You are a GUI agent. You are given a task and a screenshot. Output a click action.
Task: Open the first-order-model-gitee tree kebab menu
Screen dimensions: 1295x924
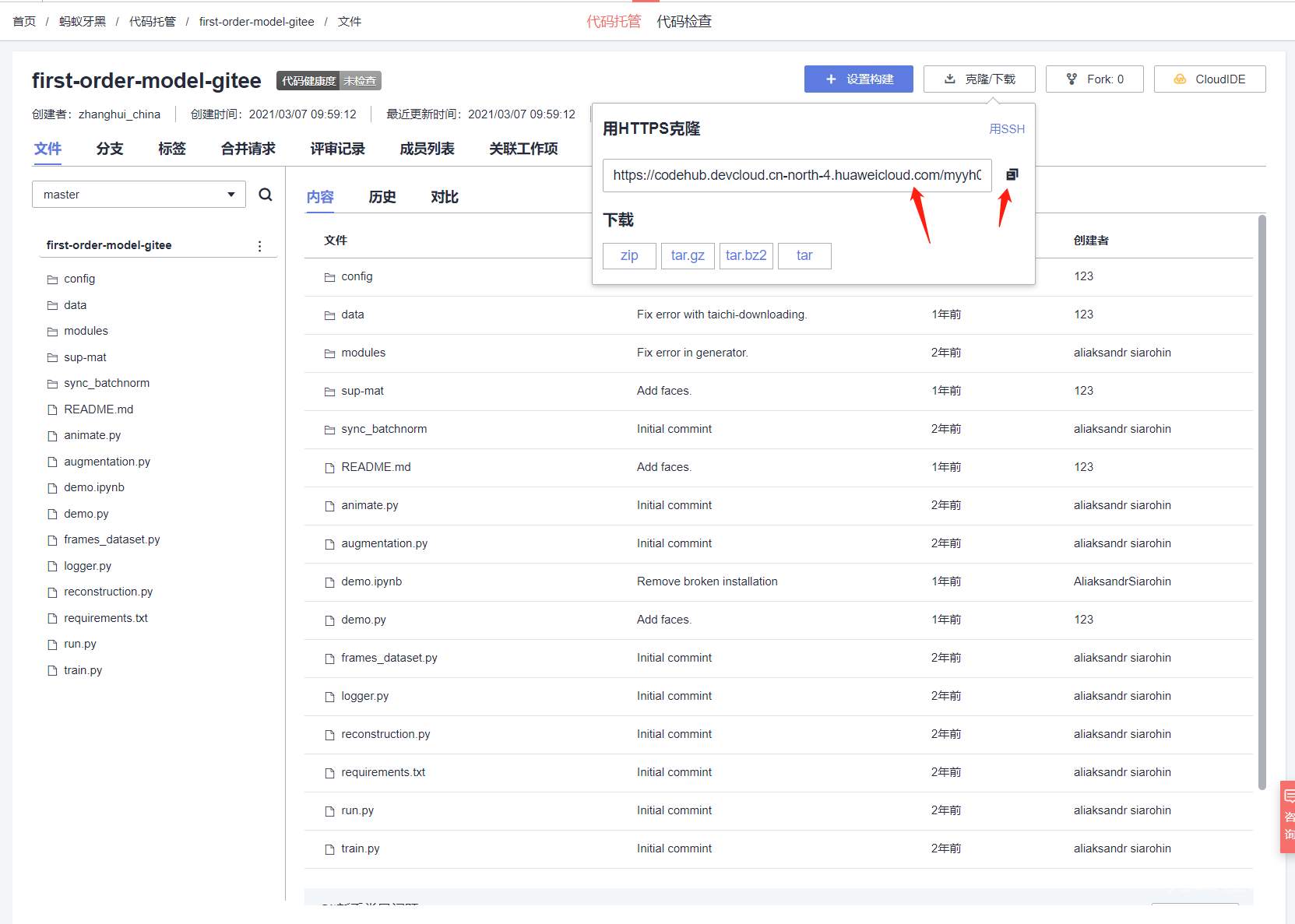pos(259,246)
